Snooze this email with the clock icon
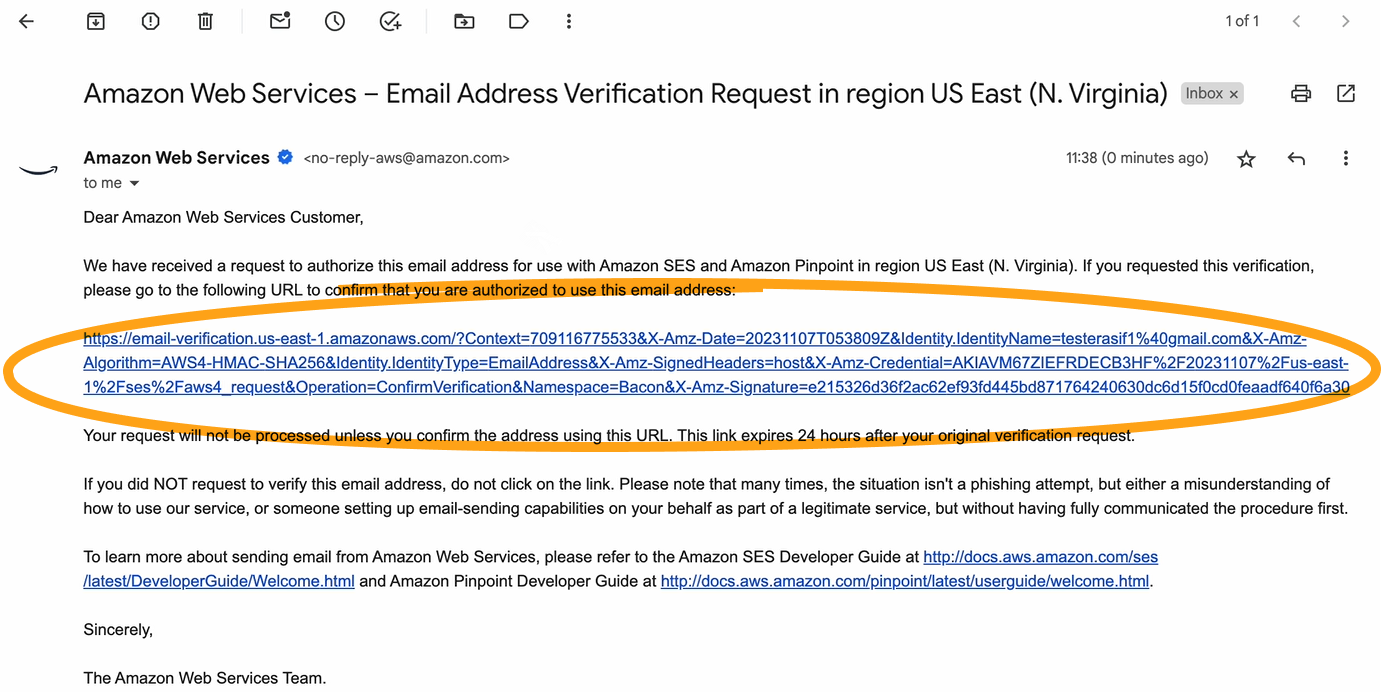Screen dimensions: 1381x692 pos(335,21)
